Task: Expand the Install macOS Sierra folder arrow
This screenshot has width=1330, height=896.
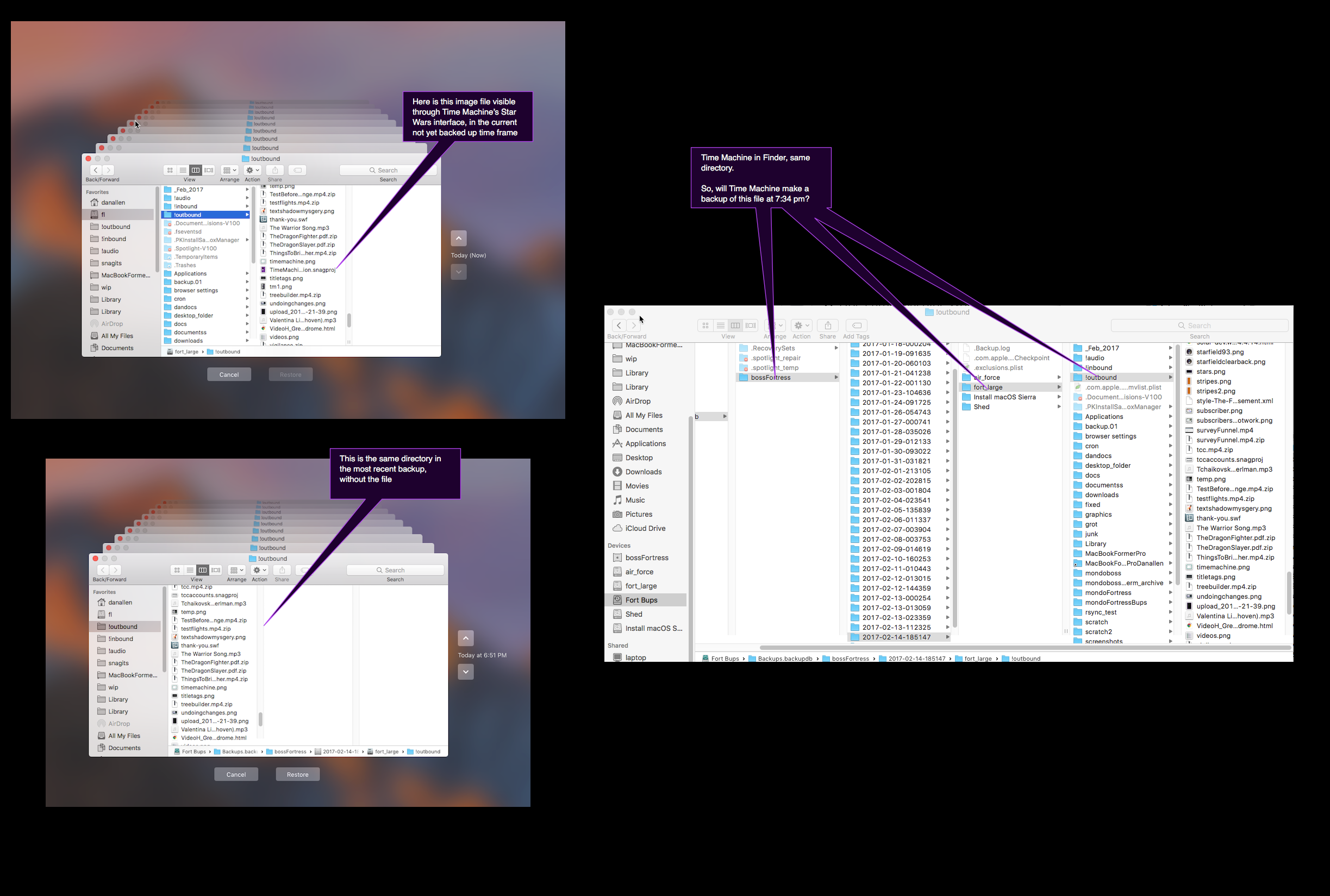Action: point(1059,397)
